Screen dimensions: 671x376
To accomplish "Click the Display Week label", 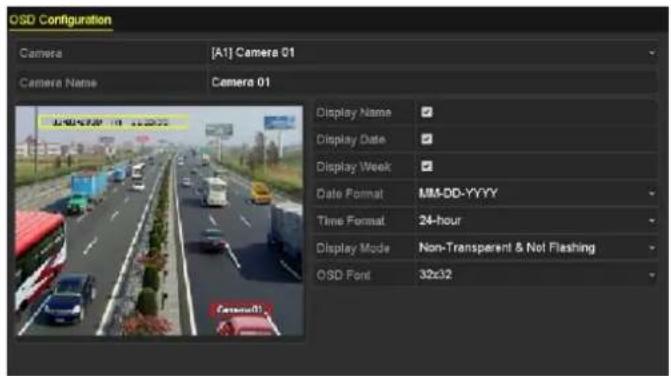I will click(x=353, y=167).
